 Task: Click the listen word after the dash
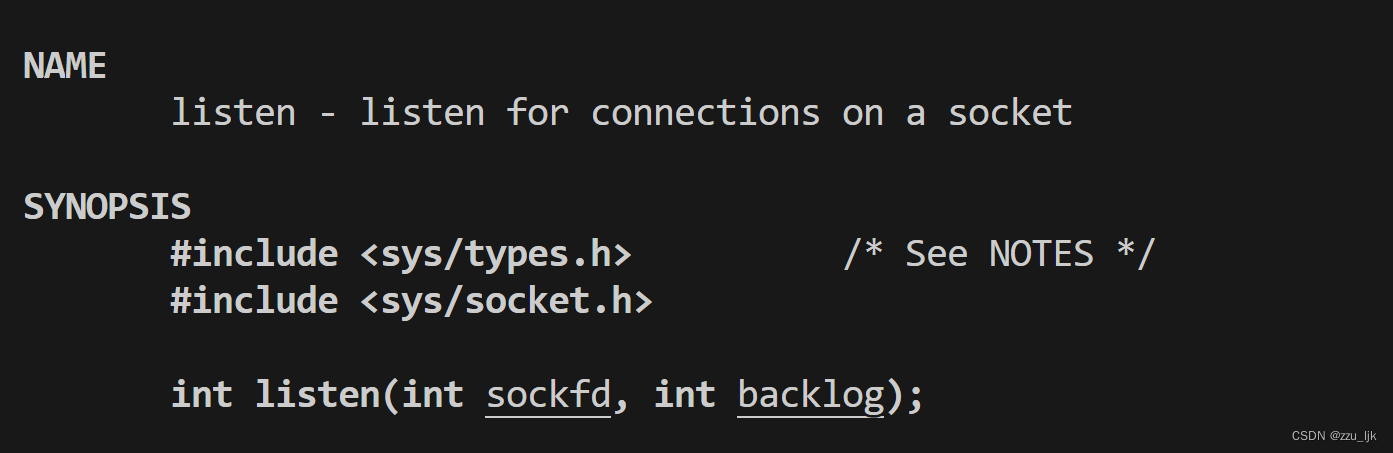coord(422,113)
